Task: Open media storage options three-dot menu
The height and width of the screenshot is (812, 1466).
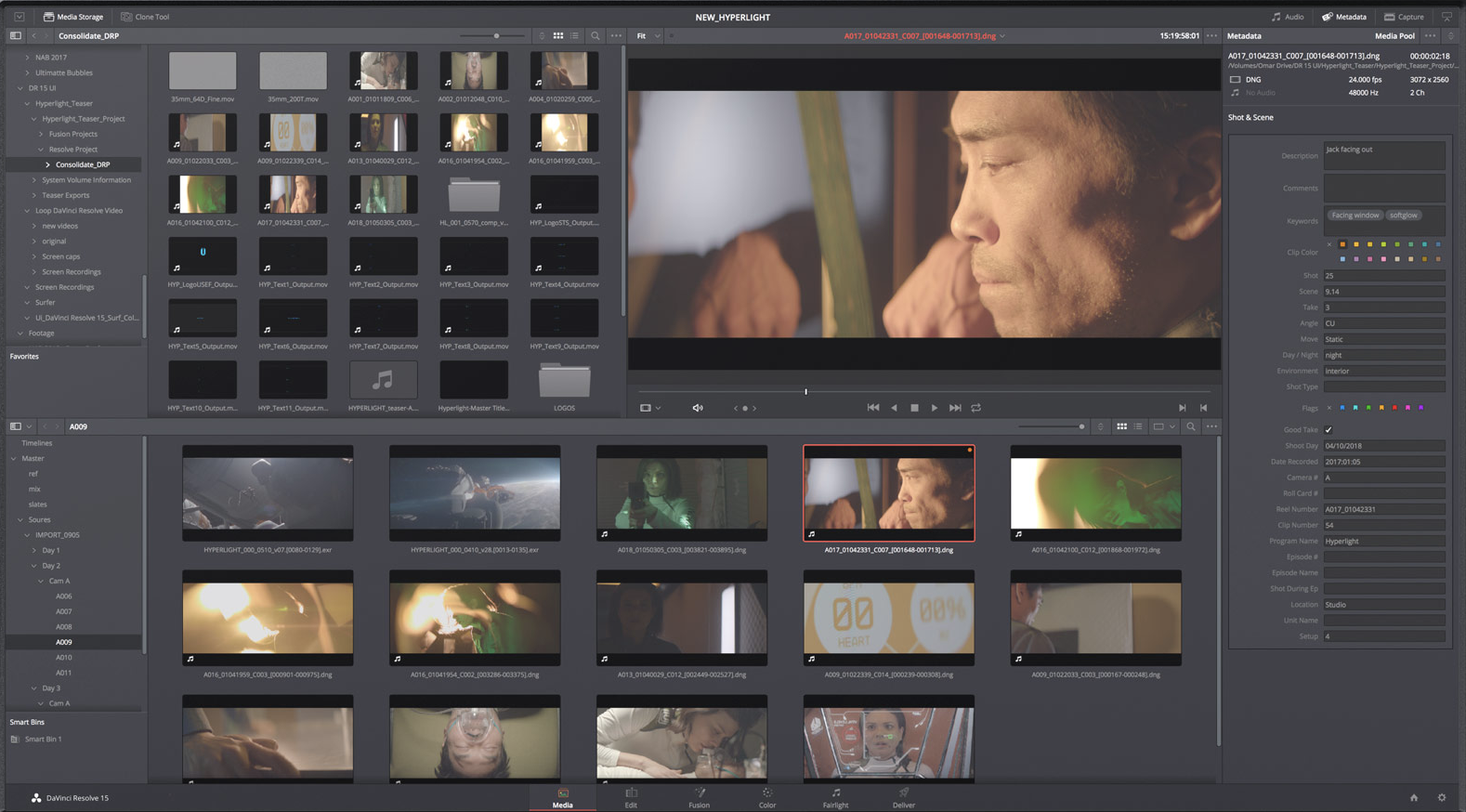Action: click(616, 36)
